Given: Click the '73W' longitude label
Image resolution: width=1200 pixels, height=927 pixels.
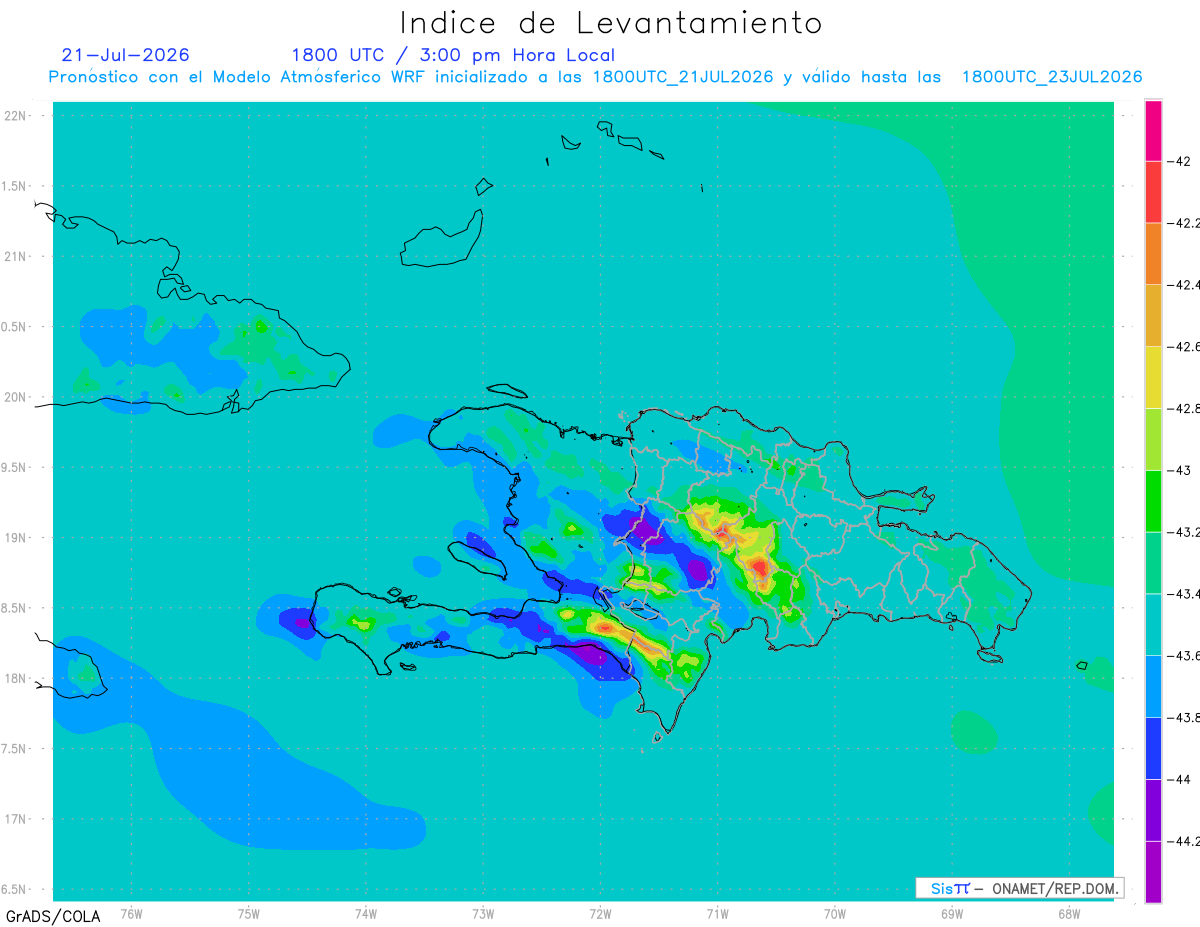Looking at the screenshot, I should 483,913.
